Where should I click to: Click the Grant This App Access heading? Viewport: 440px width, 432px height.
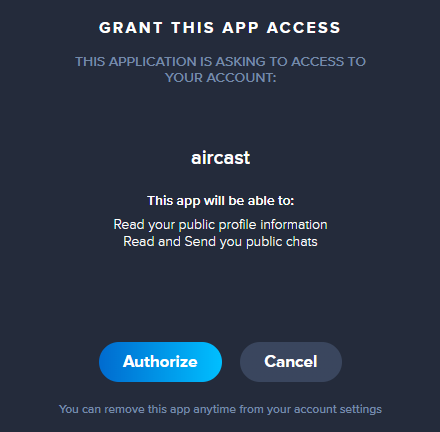pos(220,28)
